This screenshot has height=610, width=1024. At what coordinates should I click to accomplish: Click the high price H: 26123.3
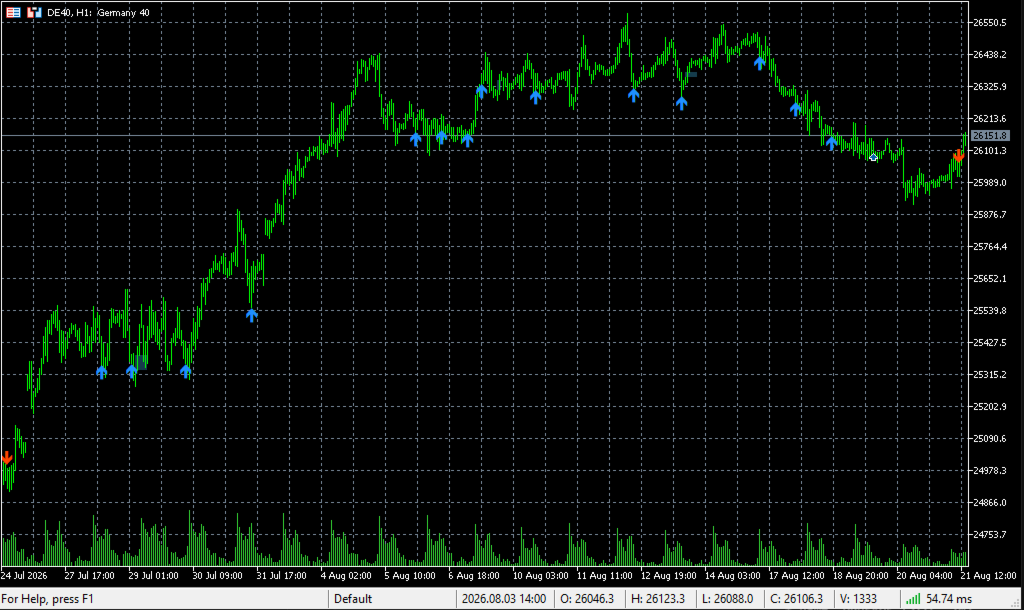658,599
